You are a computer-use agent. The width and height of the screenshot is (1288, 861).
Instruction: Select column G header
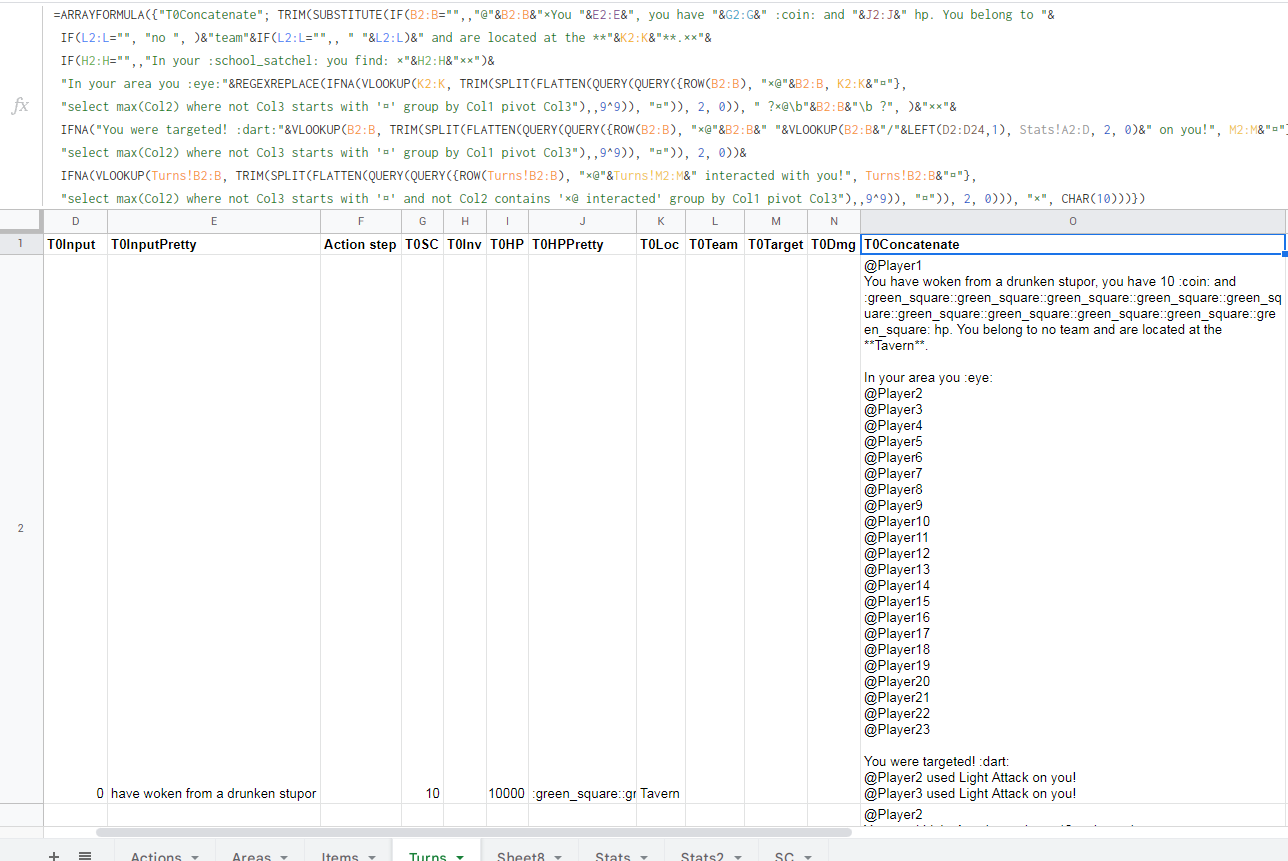tap(422, 221)
